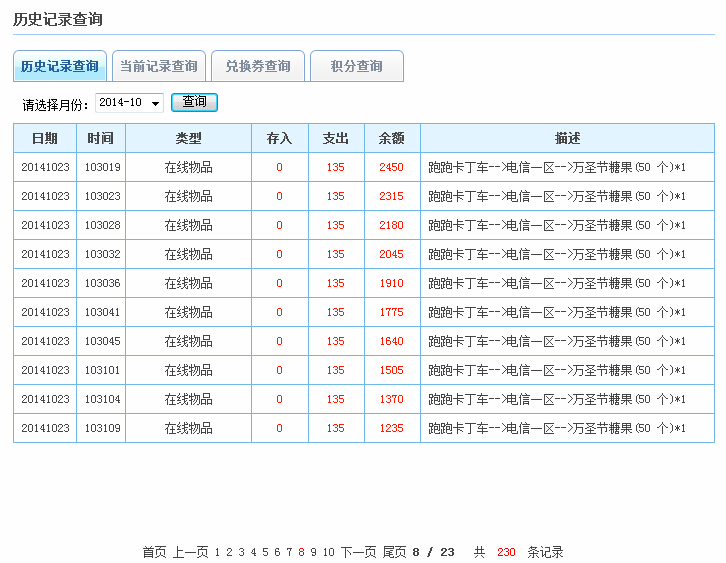Screen dimensions: 726x563
Task: Click the 8 / 23 page indicator
Action: (433, 552)
